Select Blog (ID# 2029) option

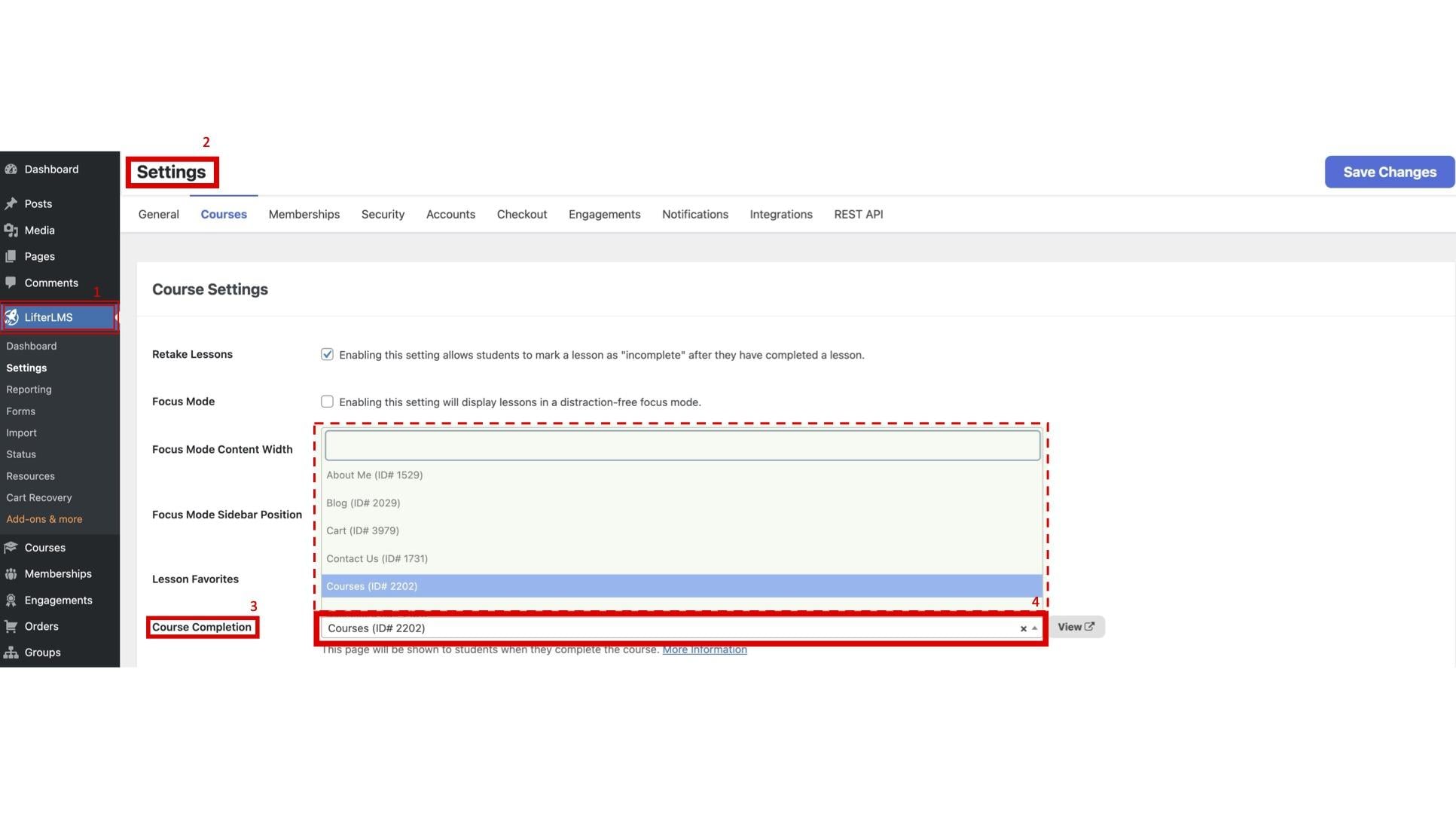coord(682,503)
